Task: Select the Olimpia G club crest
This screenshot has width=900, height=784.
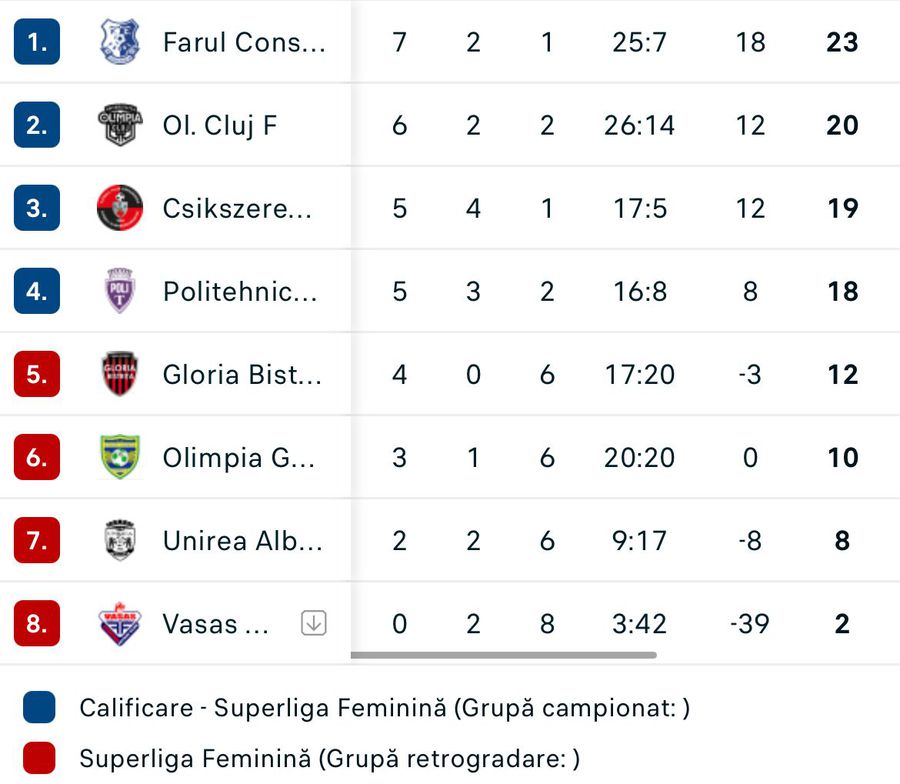Action: pyautogui.click(x=120, y=457)
